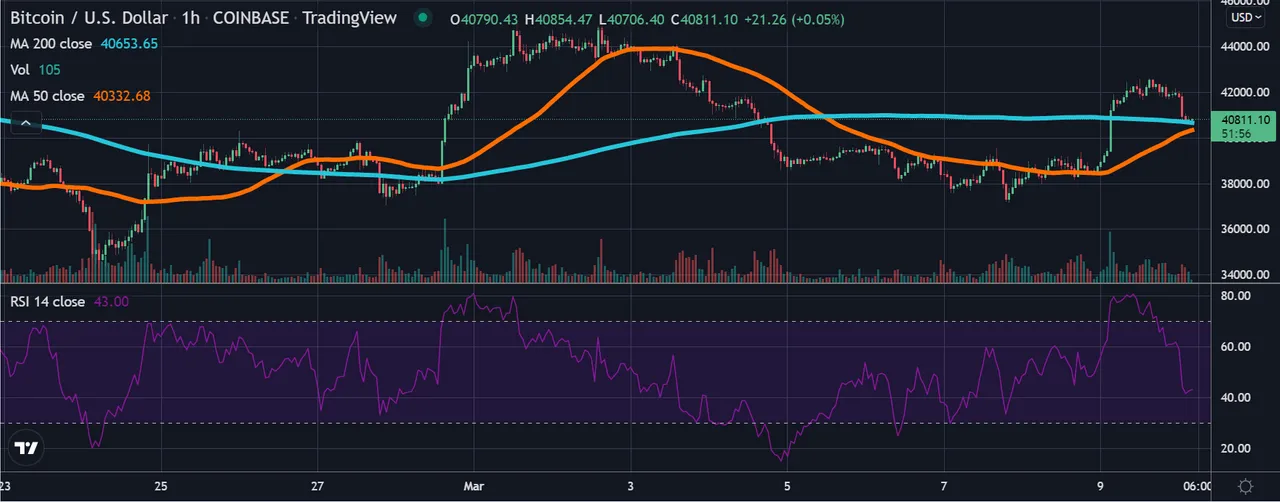
Task: Click the 36000.00 price axis label
Action: click(x=1243, y=229)
